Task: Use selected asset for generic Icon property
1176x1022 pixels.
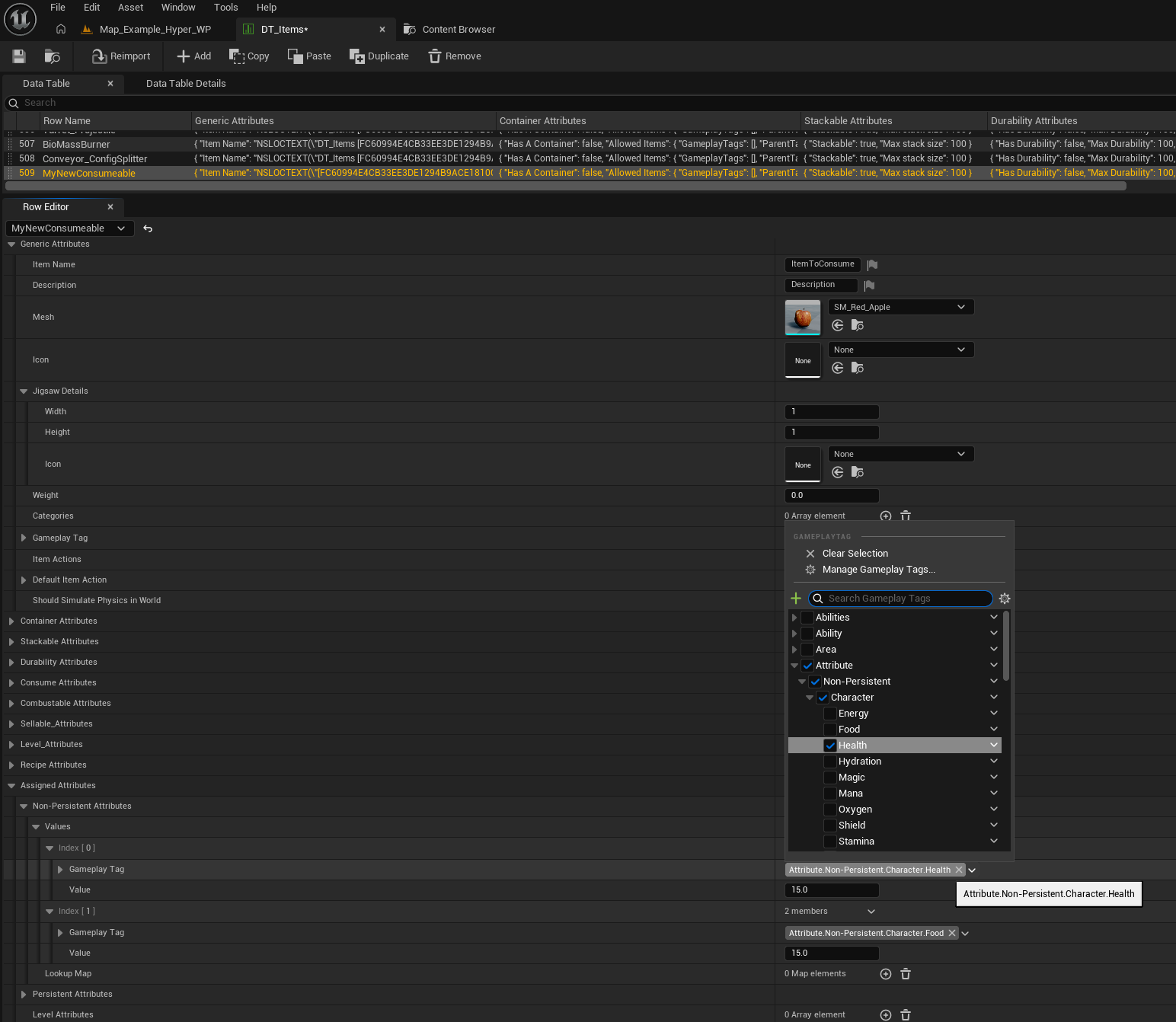Action: coord(838,369)
